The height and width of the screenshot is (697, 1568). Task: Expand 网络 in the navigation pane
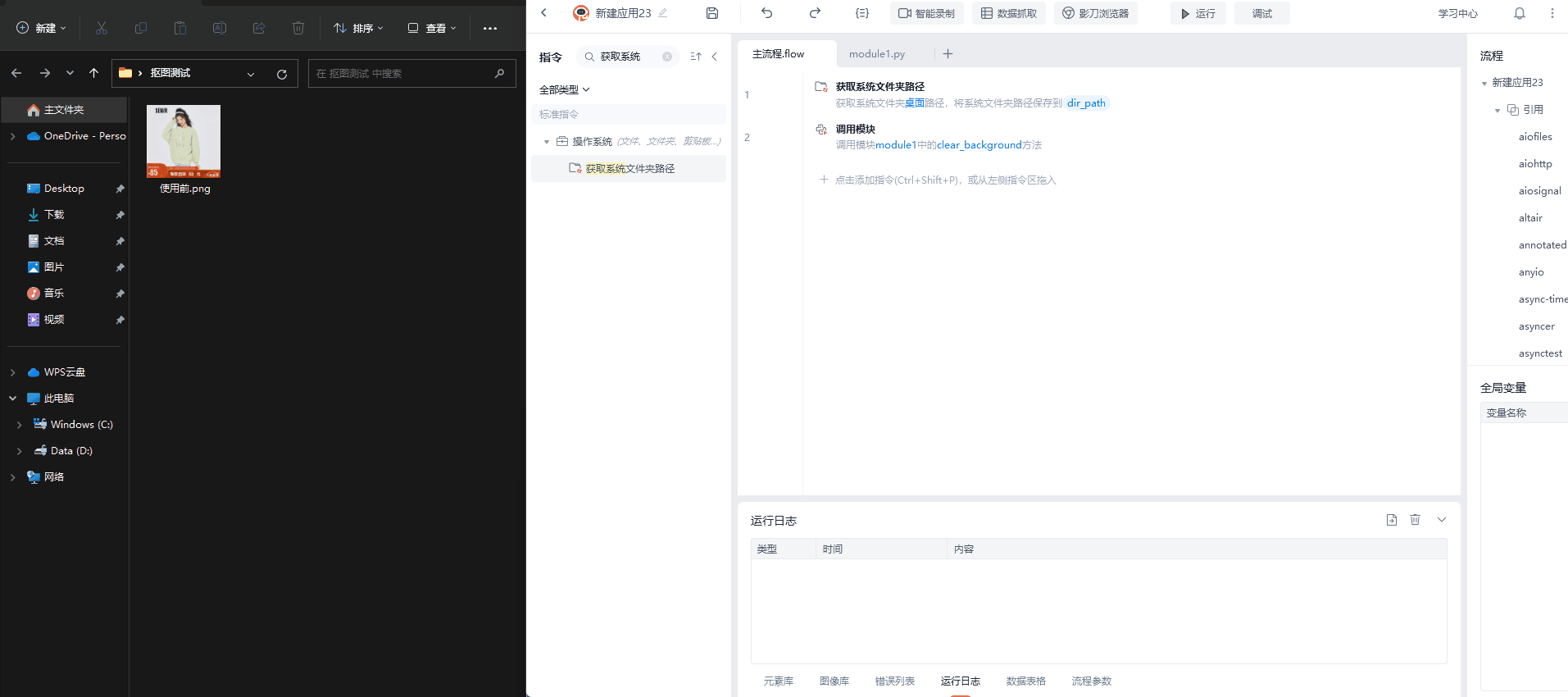click(x=12, y=477)
